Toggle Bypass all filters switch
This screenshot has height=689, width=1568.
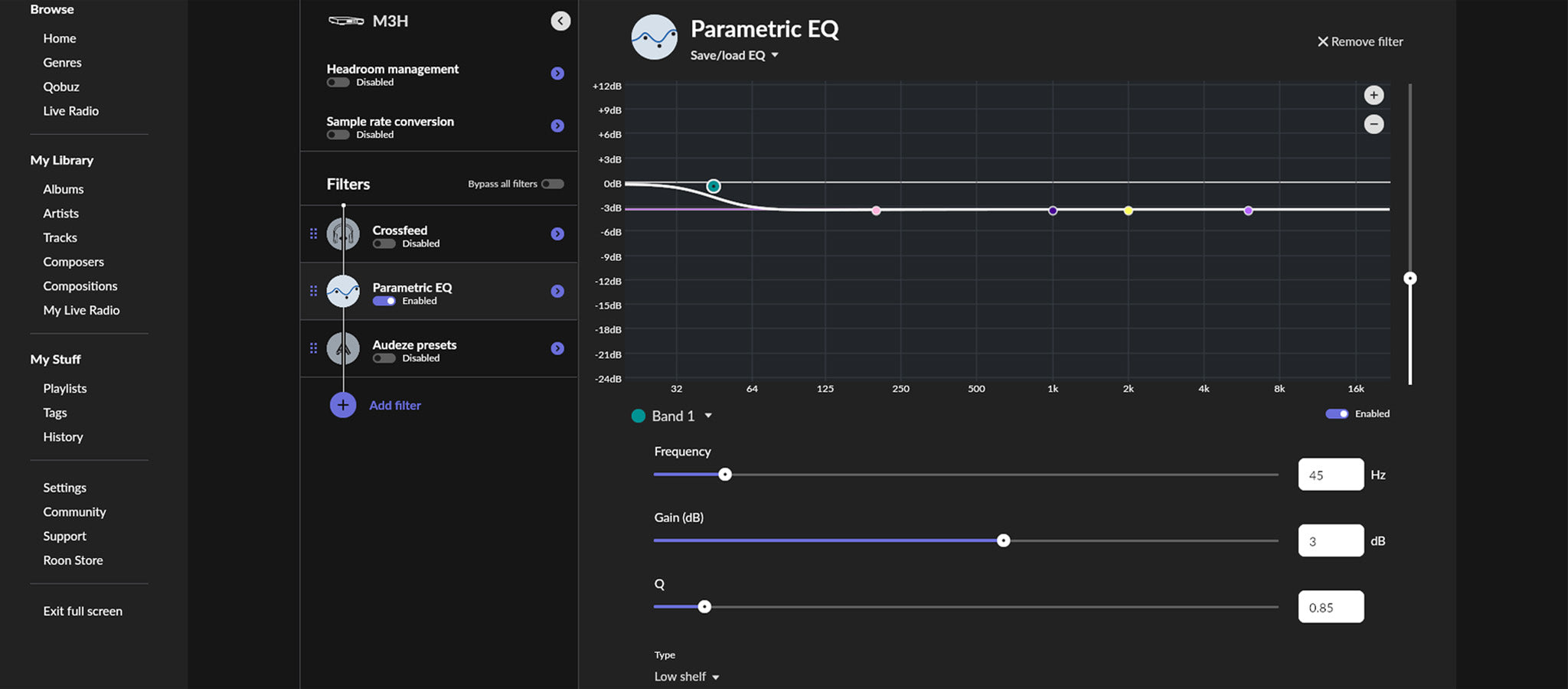(x=553, y=184)
